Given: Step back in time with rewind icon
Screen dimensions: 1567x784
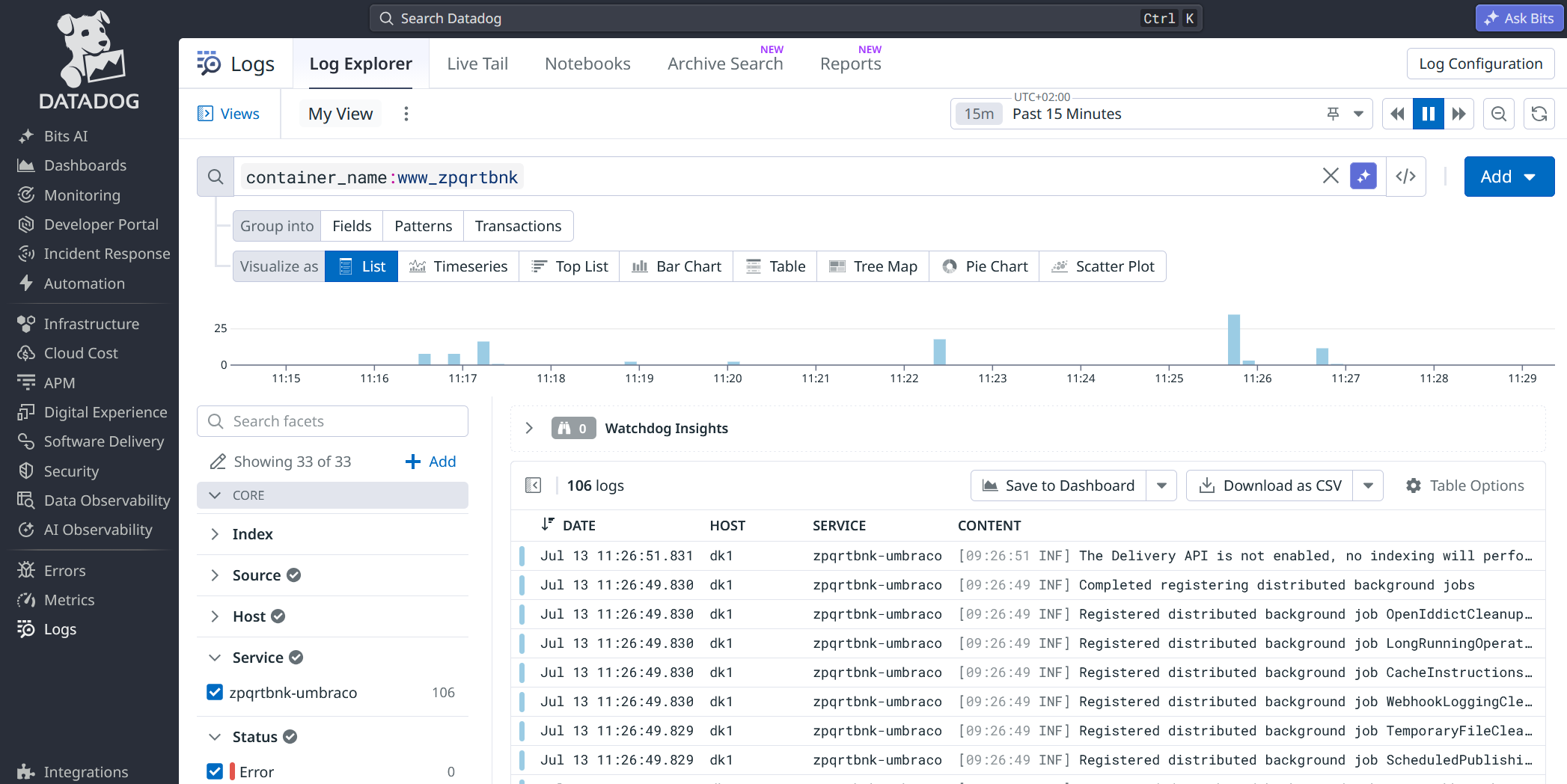Looking at the screenshot, I should click(1397, 114).
